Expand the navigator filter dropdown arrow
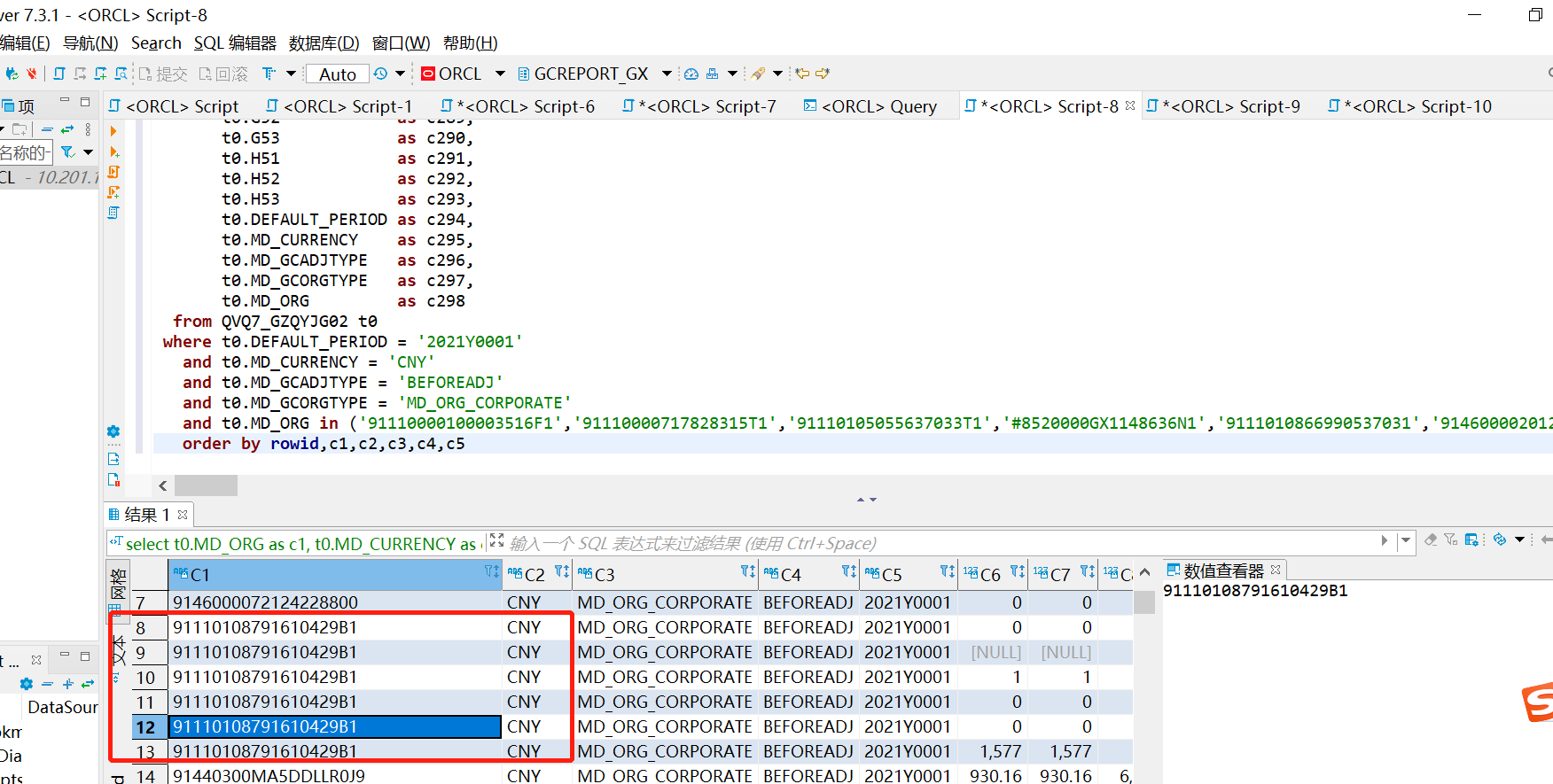The image size is (1553, 784). coord(88,152)
